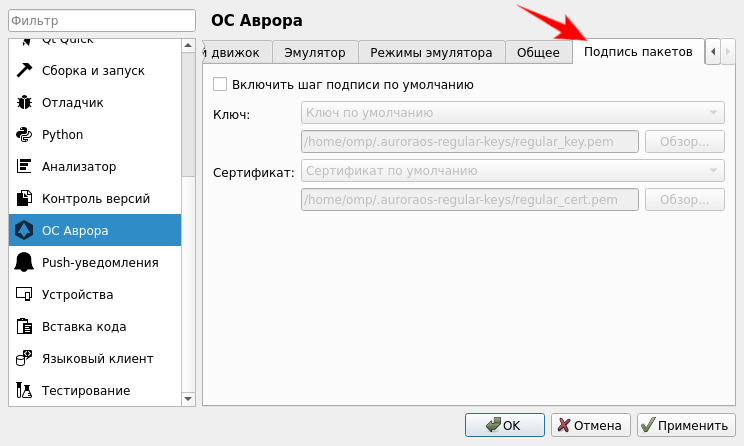
Task: Select the Устройства monitor icon
Action: (x=24, y=295)
